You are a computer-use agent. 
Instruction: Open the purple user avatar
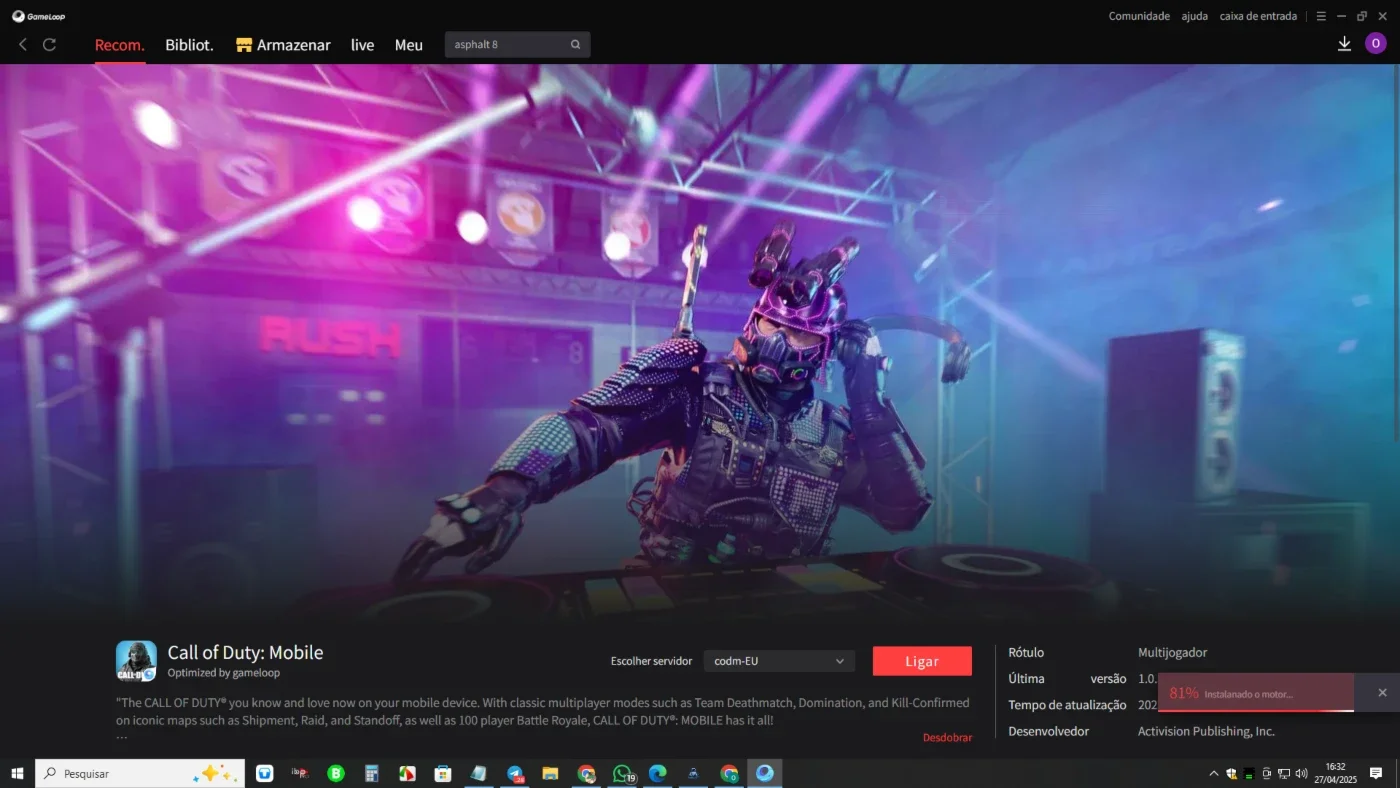pyautogui.click(x=1375, y=43)
